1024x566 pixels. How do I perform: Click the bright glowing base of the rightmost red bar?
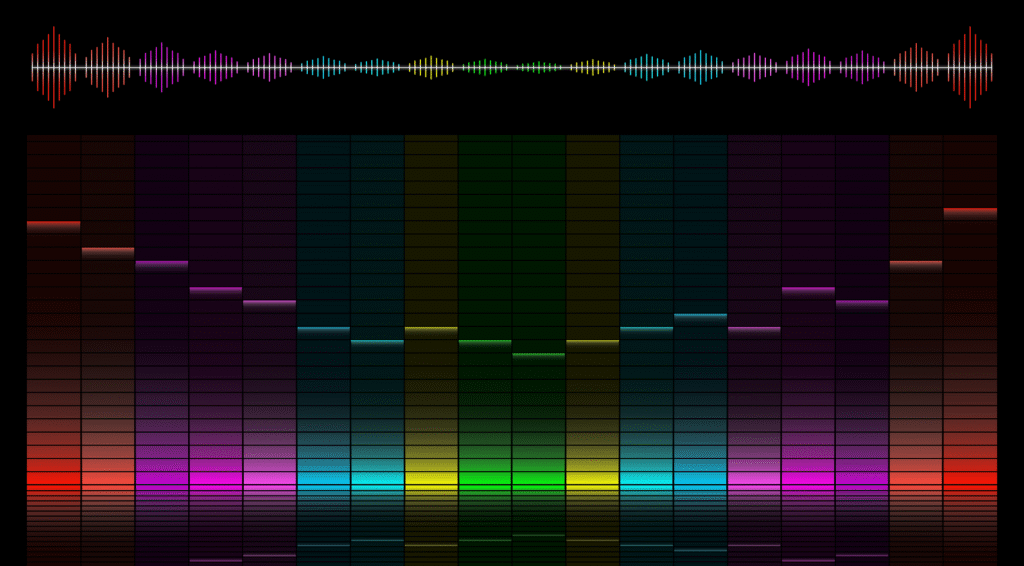[x=970, y=478]
